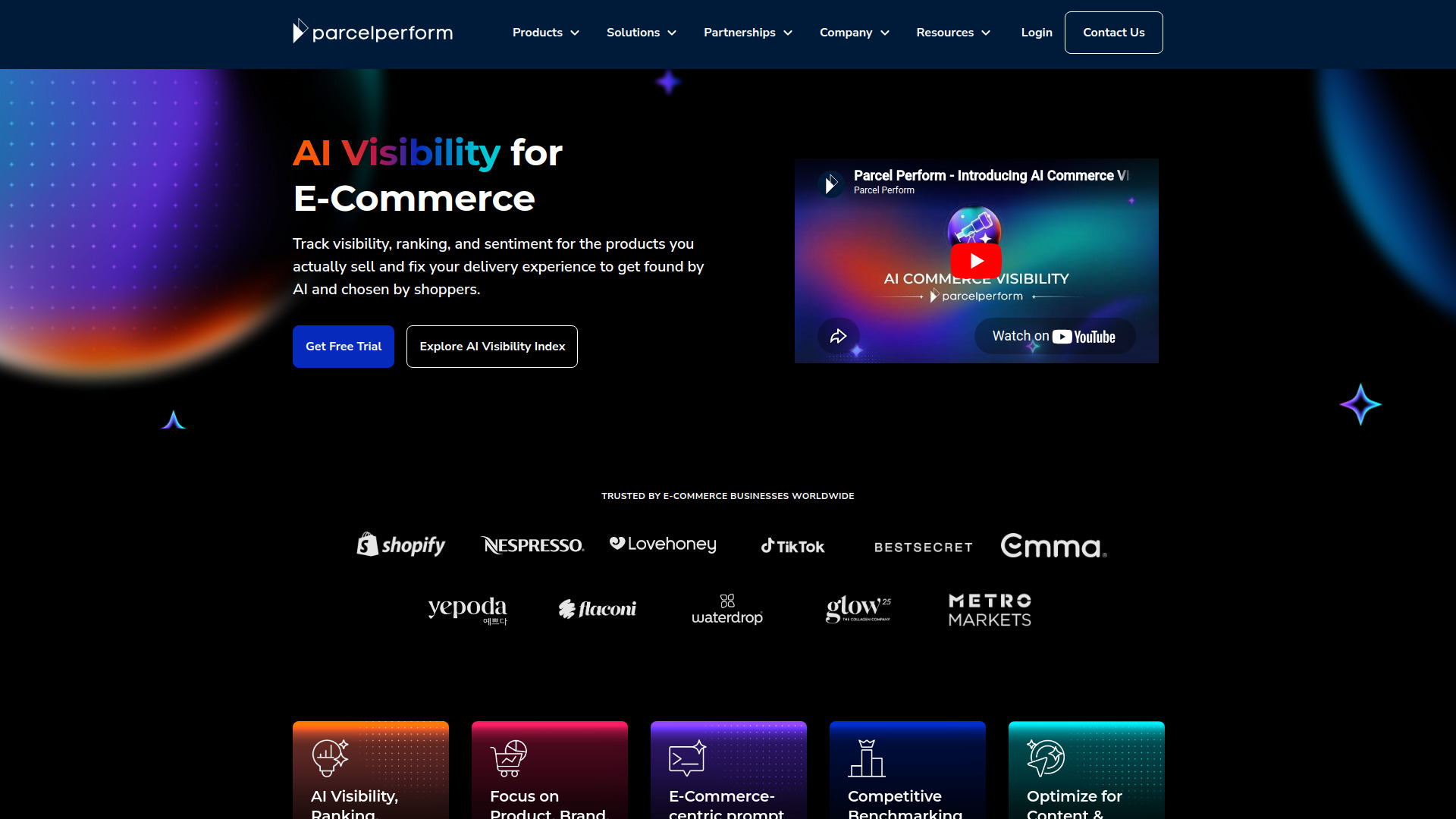Click the YouTube play button on the video
Screen dimensions: 1456x819
click(977, 260)
